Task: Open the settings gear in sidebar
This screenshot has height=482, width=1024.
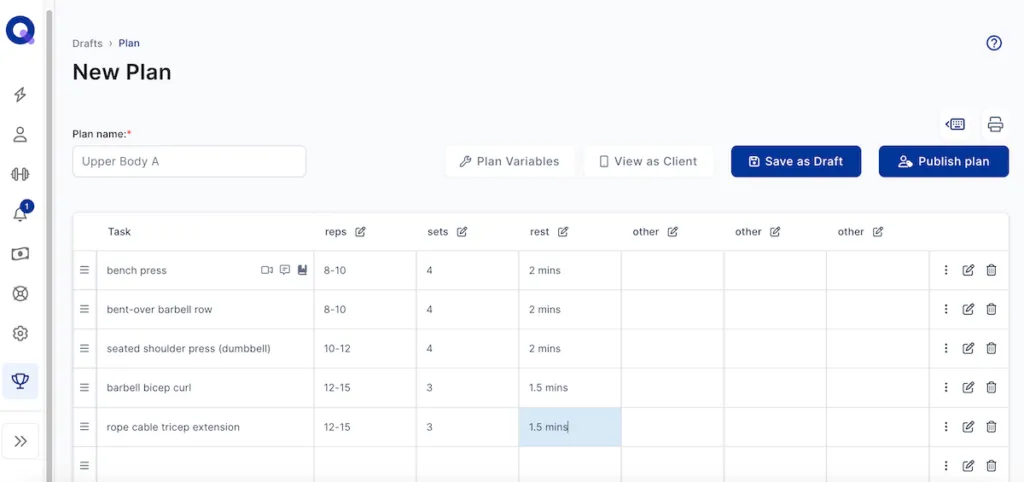Action: [x=20, y=333]
